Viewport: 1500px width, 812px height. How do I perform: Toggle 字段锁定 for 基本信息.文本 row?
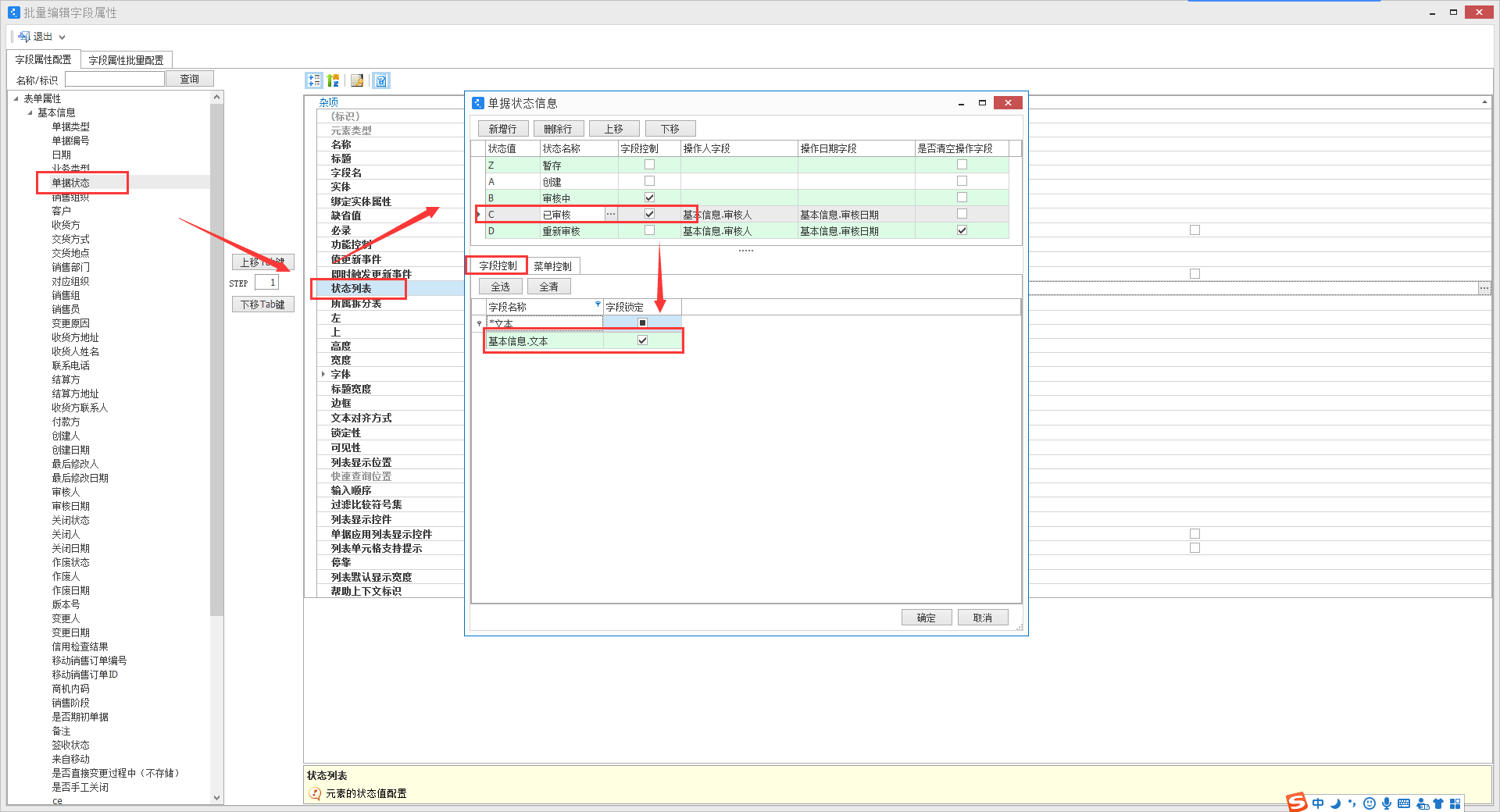coord(642,340)
